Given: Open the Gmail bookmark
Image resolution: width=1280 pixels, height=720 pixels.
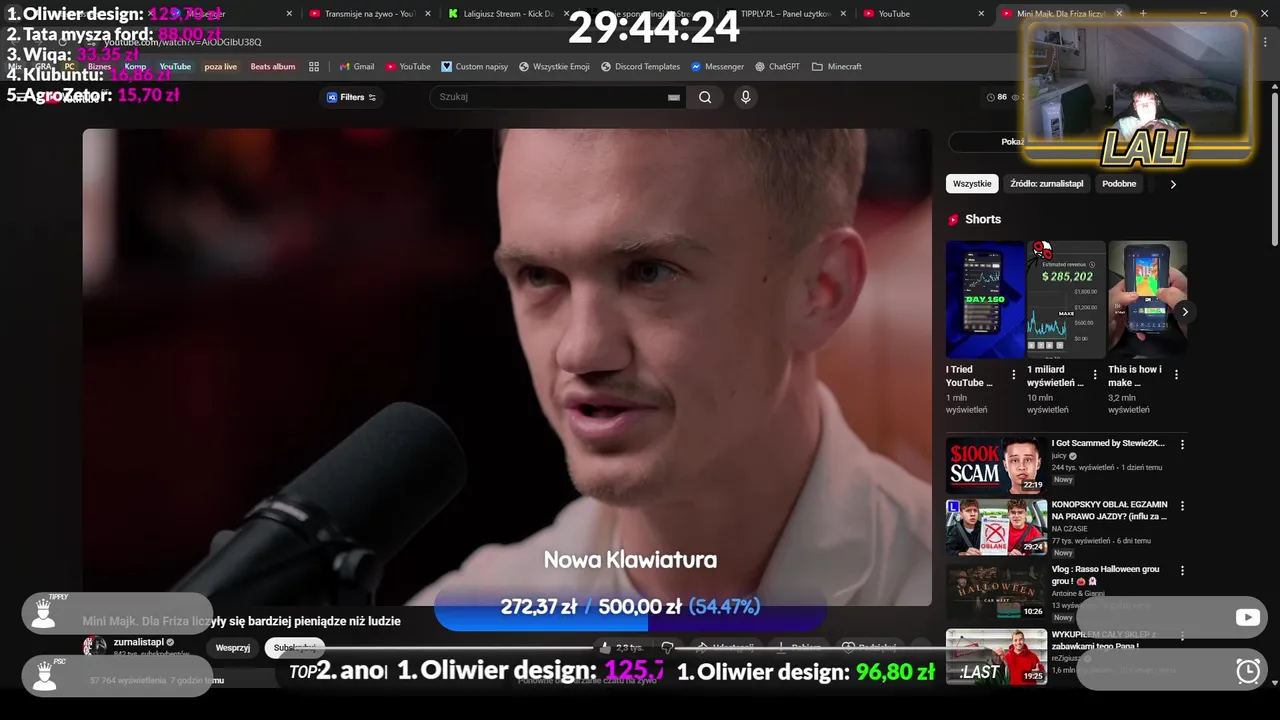Looking at the screenshot, I should pyautogui.click(x=357, y=67).
